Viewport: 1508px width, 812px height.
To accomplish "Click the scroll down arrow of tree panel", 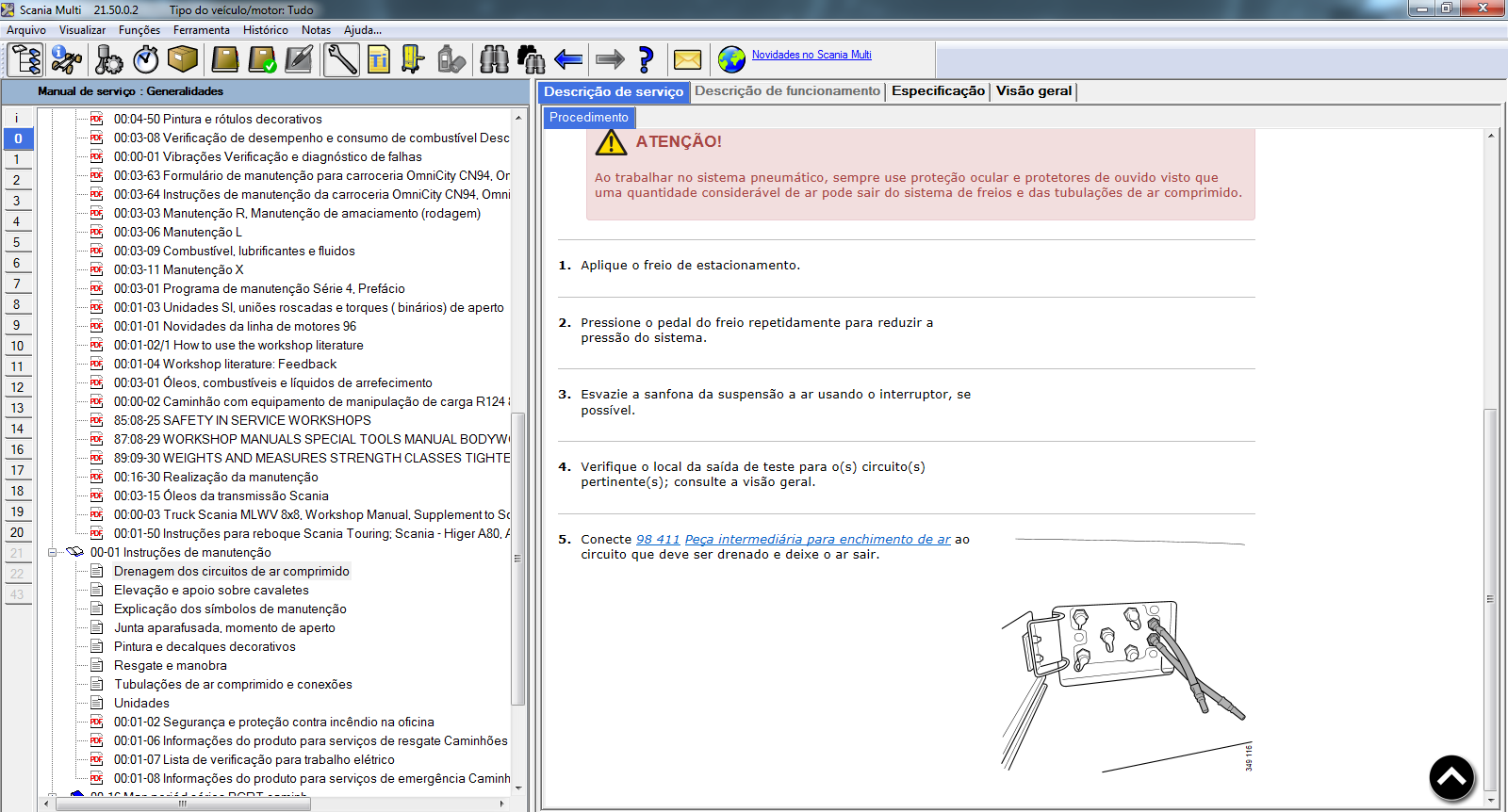I will pos(517,788).
